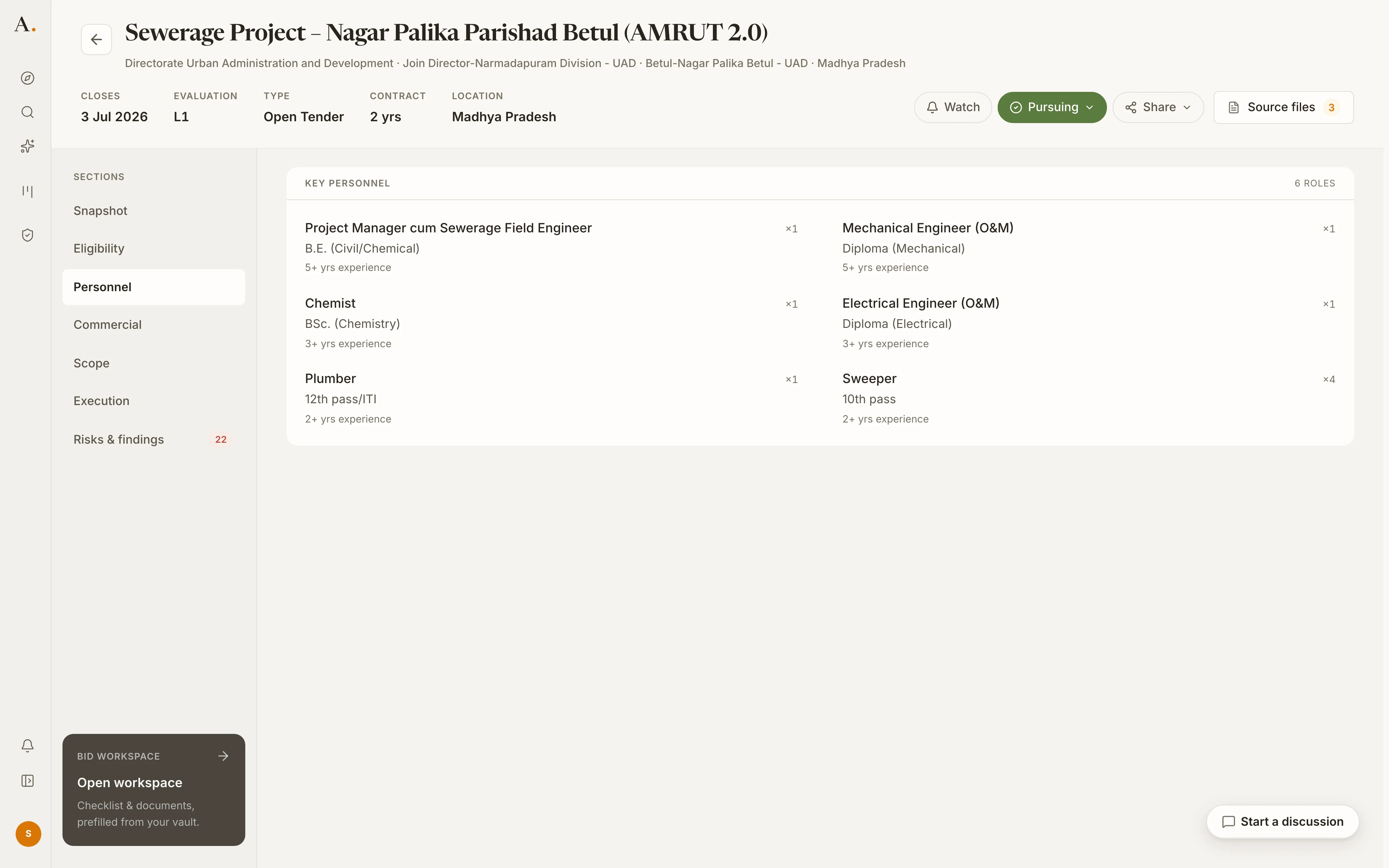This screenshot has height=868, width=1389.
Task: Open the bid workspace card
Action: (x=154, y=789)
